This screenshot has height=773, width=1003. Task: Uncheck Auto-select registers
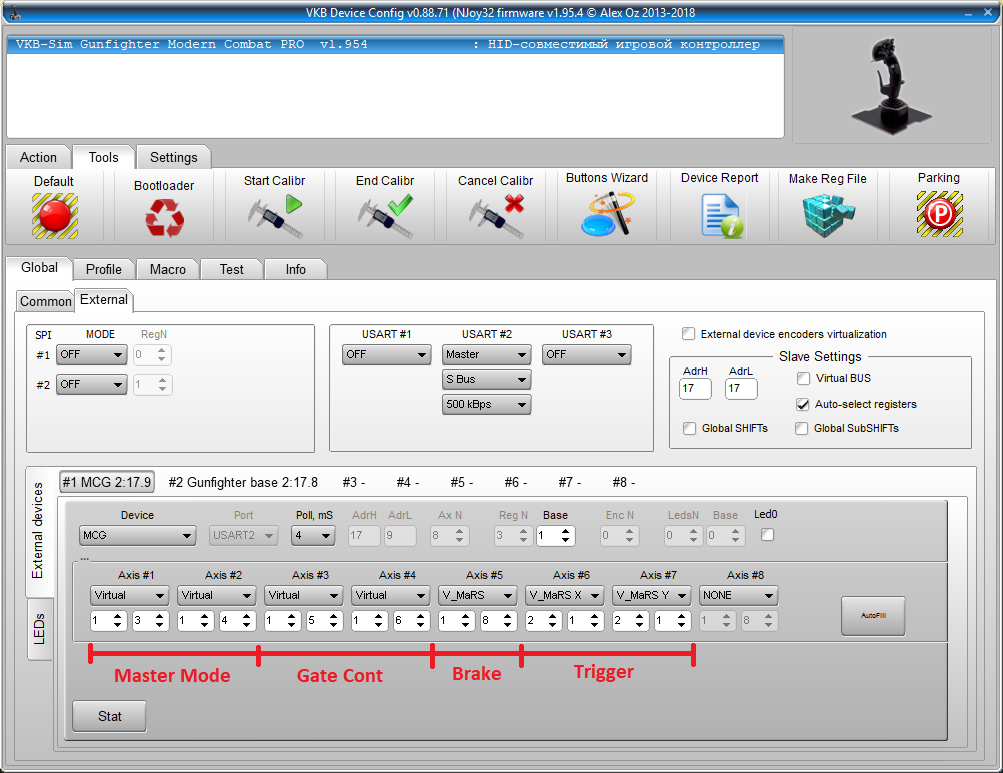pyautogui.click(x=803, y=404)
